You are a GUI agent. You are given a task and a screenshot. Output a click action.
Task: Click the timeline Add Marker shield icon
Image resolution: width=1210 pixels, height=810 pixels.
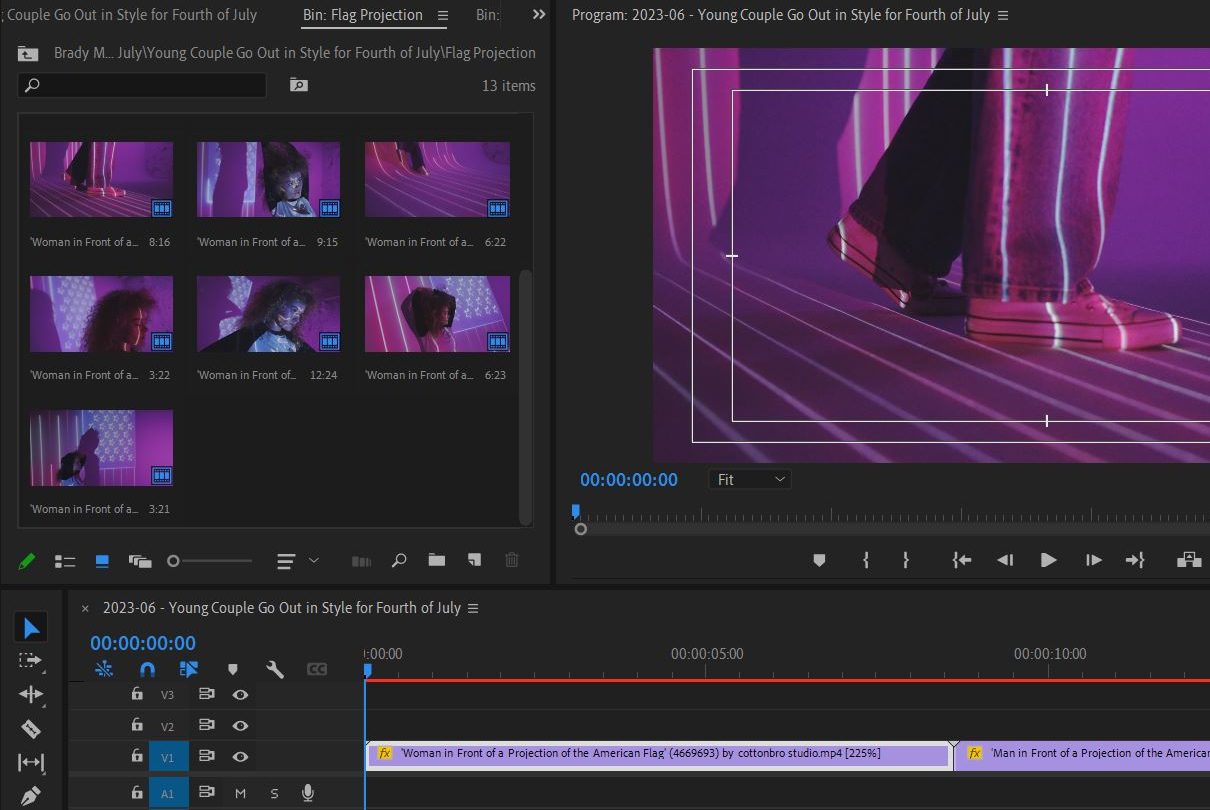tap(233, 669)
